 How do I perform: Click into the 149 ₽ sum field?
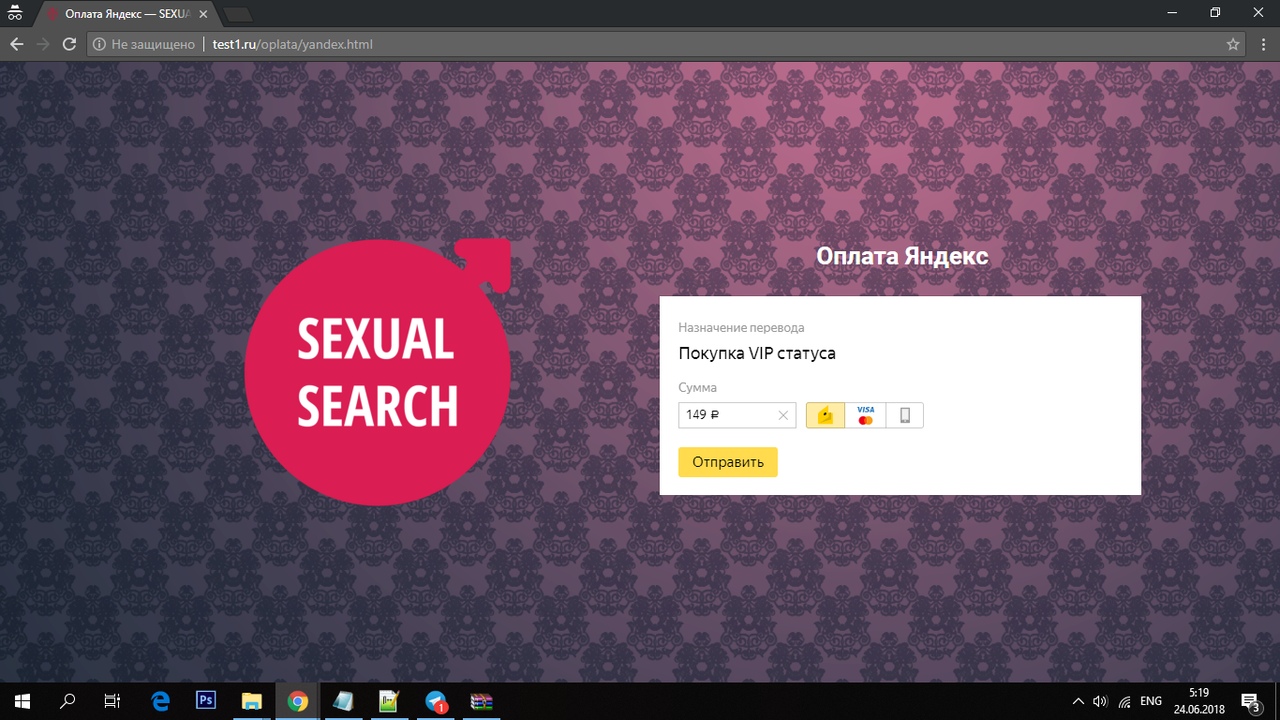point(725,415)
